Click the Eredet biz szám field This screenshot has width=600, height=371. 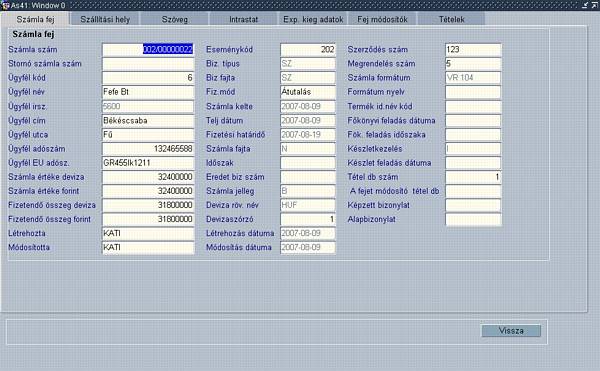click(308, 177)
